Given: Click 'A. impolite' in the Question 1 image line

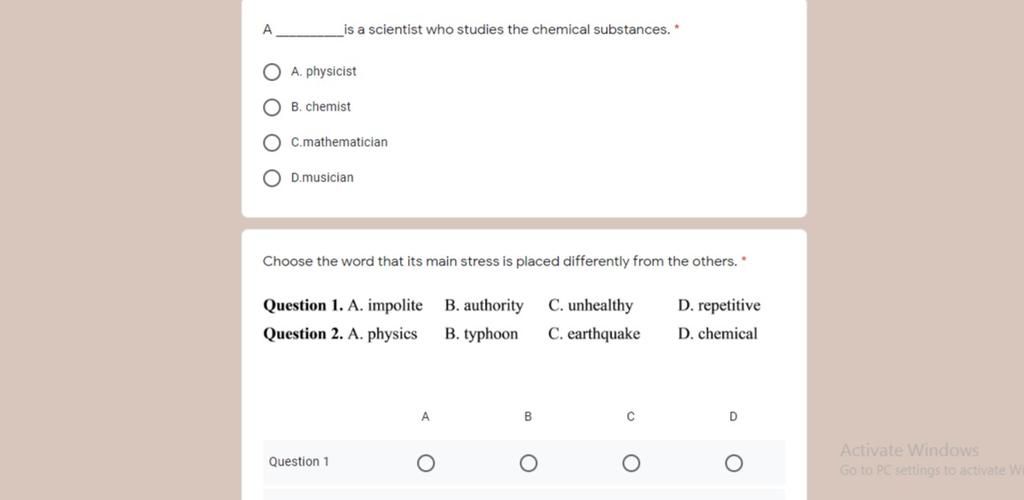Looking at the screenshot, I should (x=385, y=305).
